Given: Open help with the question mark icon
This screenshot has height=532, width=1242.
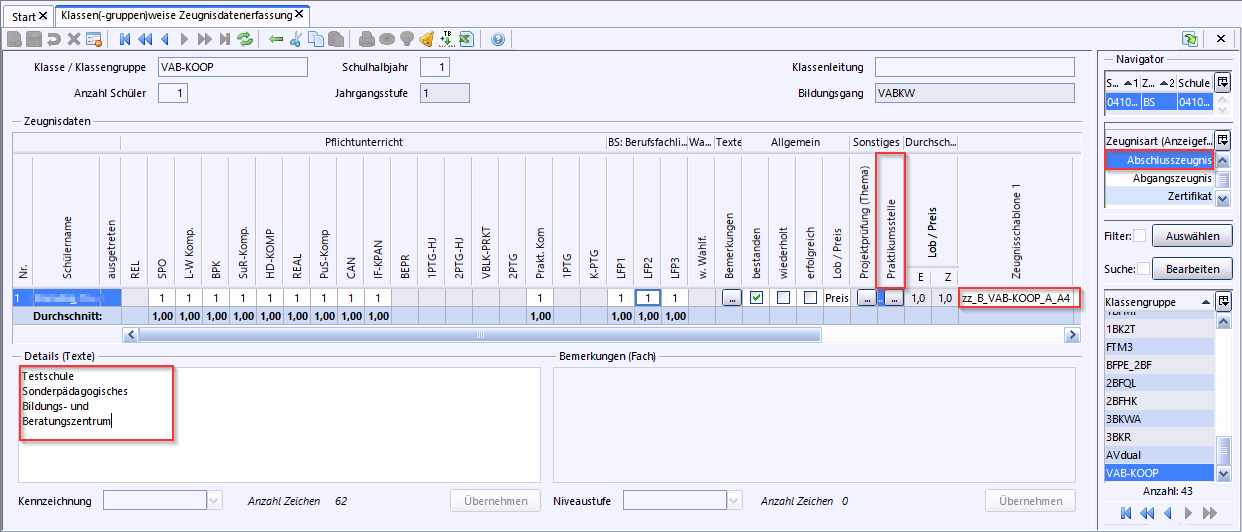Looking at the screenshot, I should point(498,39).
